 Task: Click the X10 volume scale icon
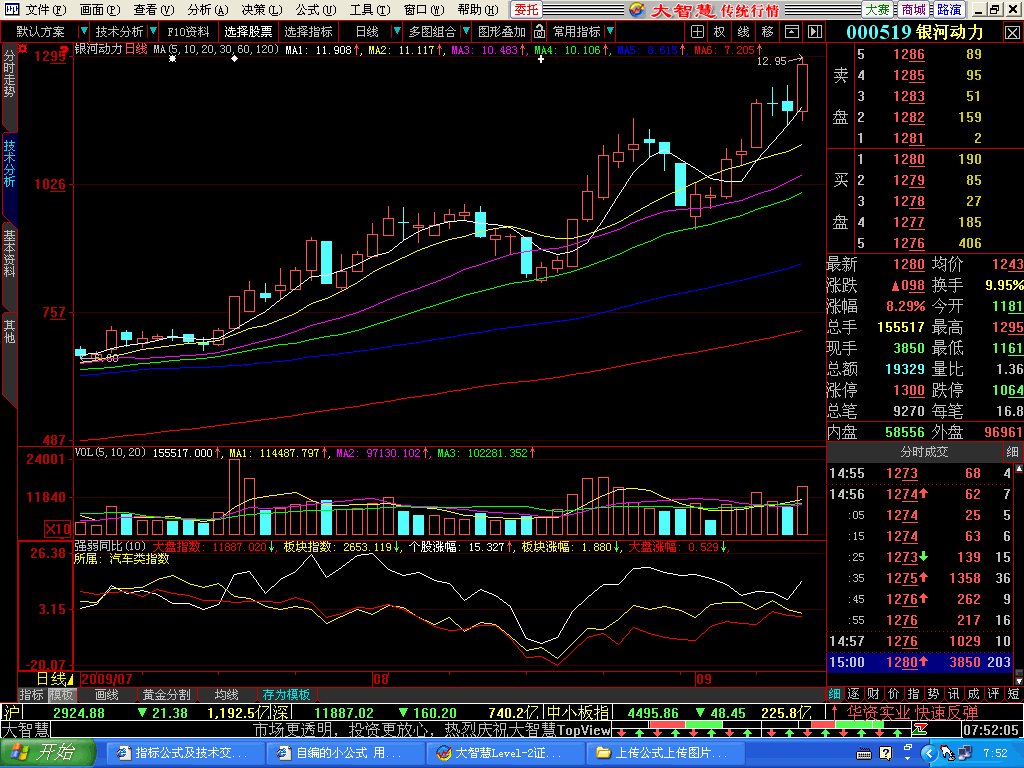57,527
